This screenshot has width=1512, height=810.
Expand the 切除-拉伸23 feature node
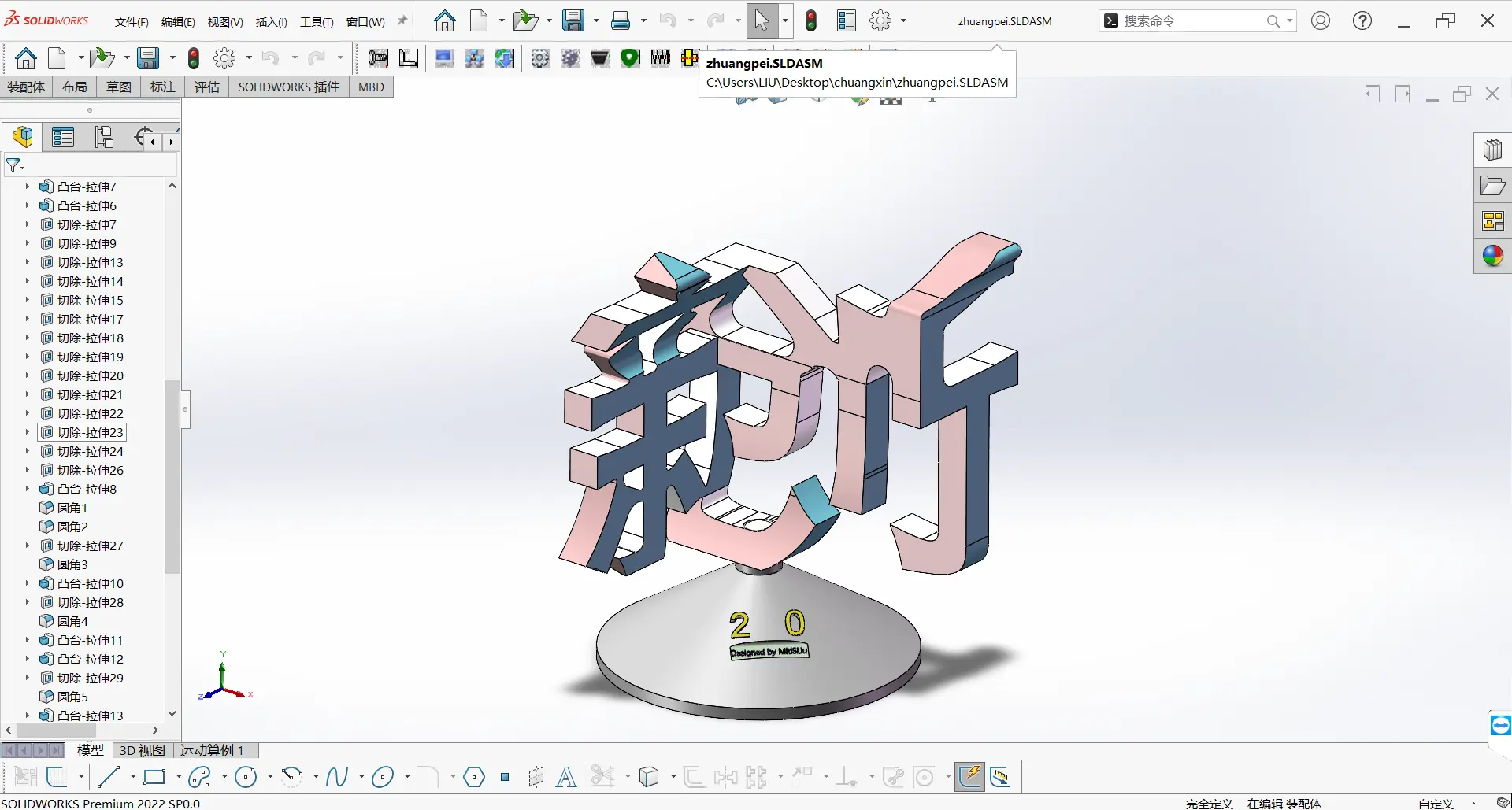tap(27, 432)
